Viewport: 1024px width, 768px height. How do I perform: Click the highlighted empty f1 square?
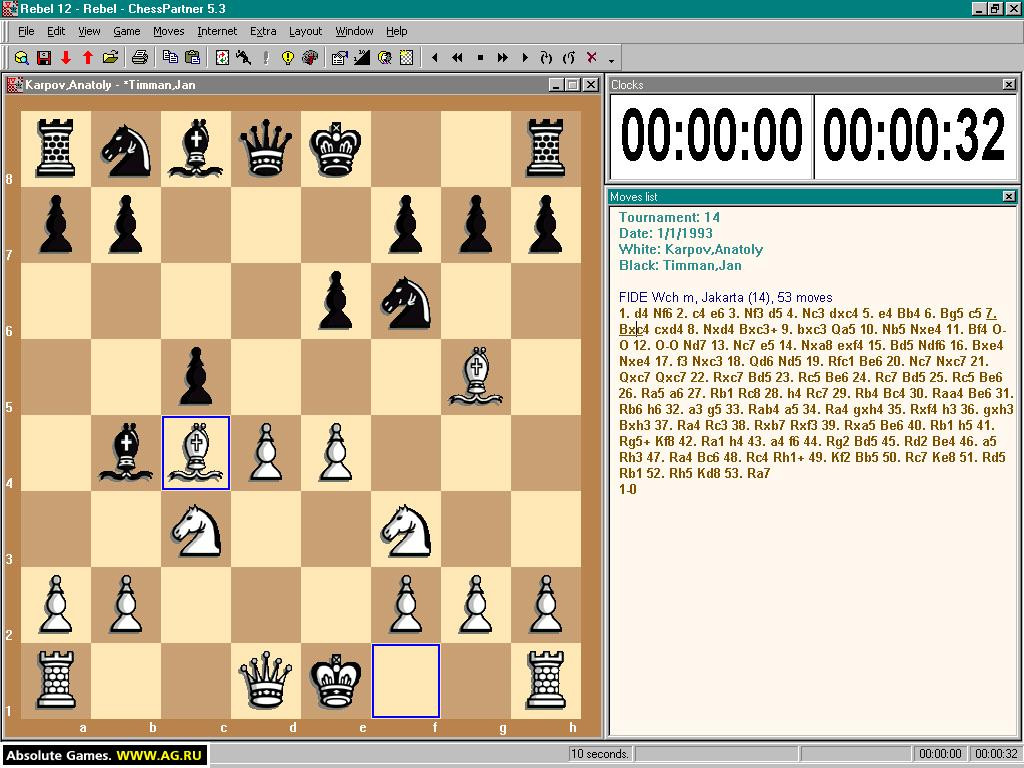(406, 680)
